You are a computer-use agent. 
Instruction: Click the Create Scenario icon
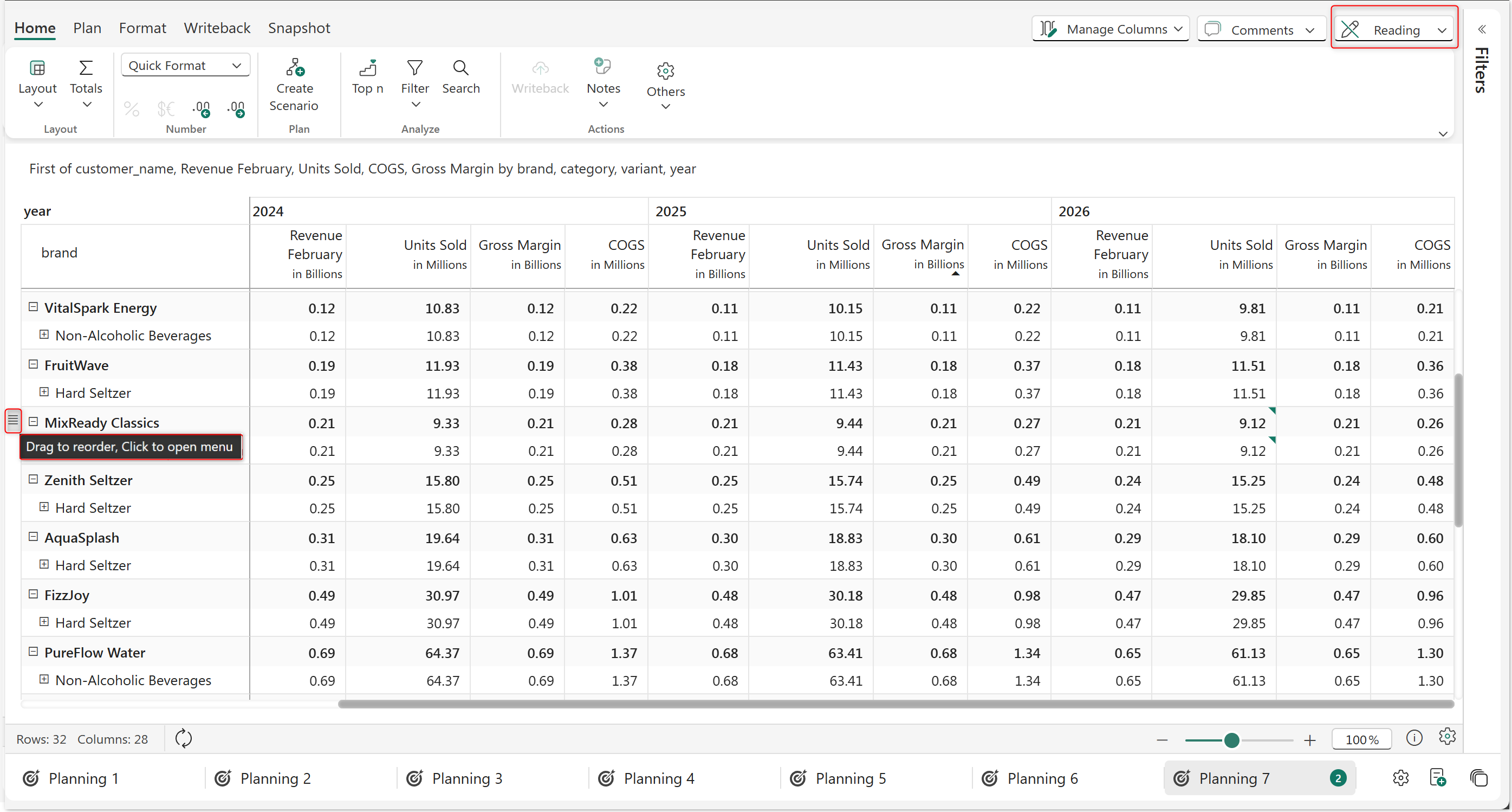[x=295, y=68]
